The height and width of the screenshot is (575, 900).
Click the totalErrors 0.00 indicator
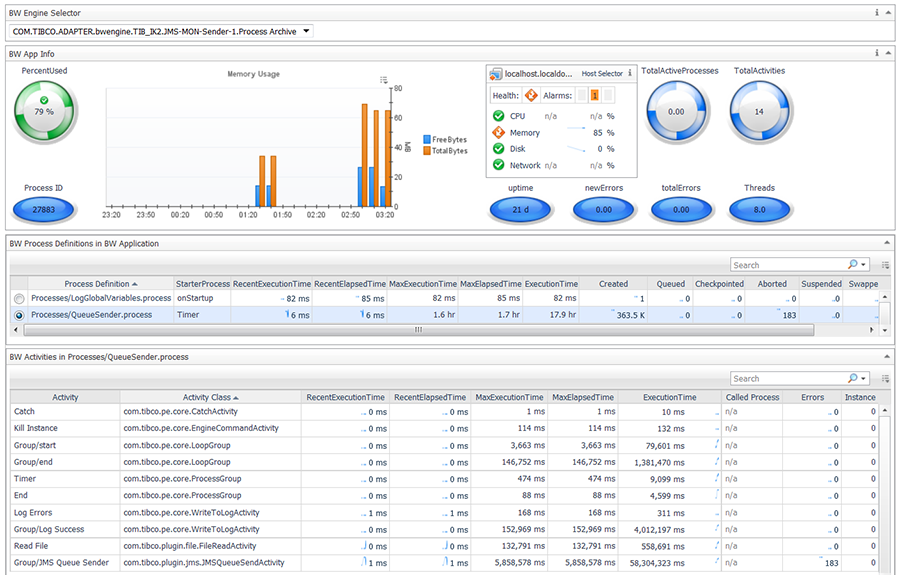(x=681, y=210)
